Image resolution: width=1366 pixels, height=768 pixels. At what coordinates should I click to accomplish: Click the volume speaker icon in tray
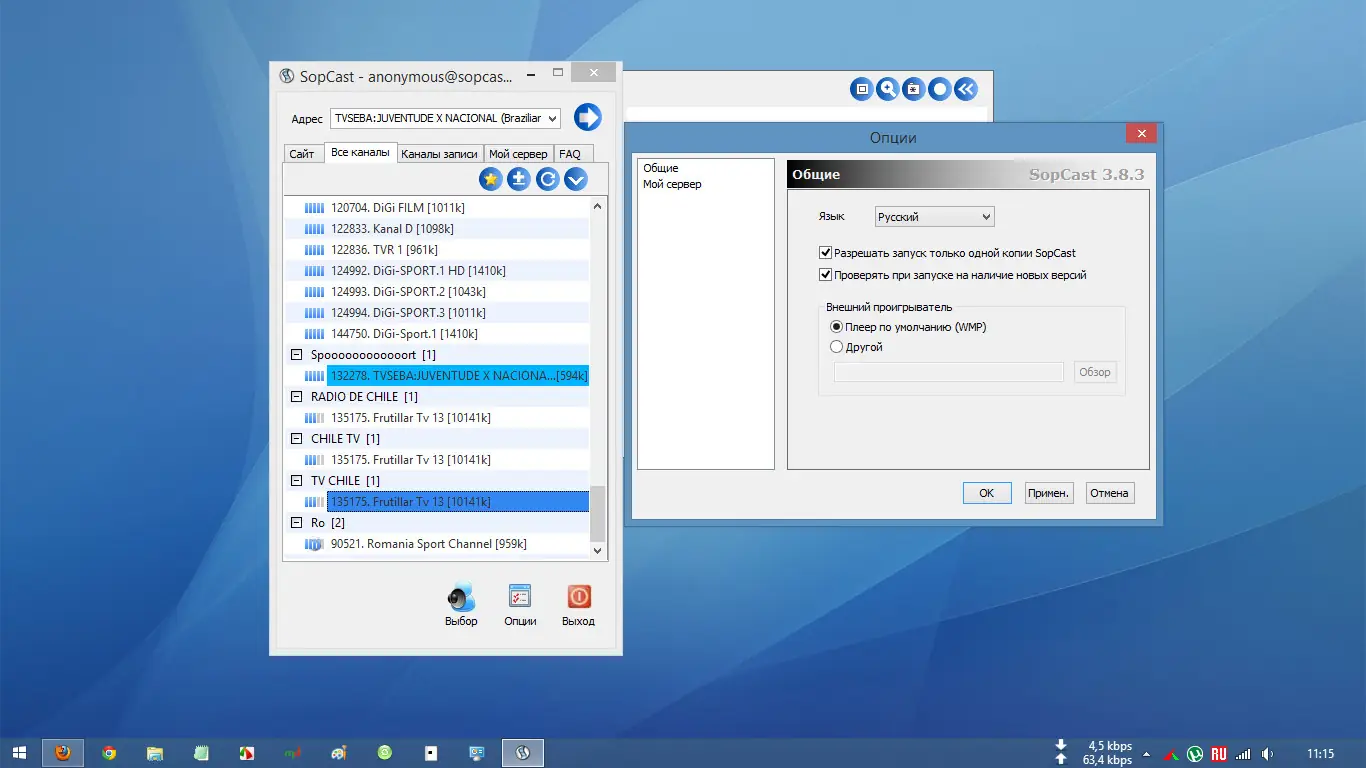coord(1268,754)
